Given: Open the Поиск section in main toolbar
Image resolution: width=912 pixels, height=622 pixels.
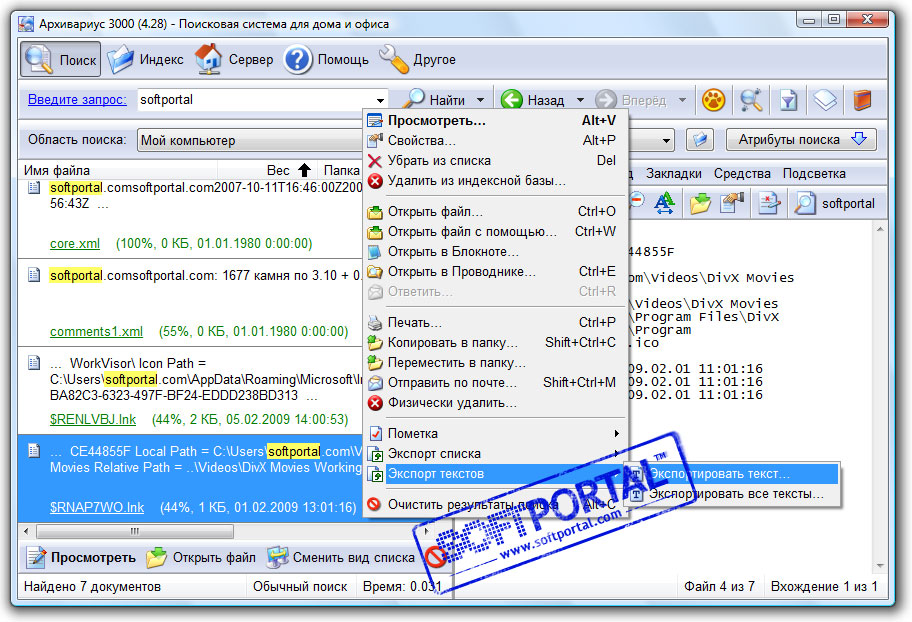Looking at the screenshot, I should pos(60,59).
